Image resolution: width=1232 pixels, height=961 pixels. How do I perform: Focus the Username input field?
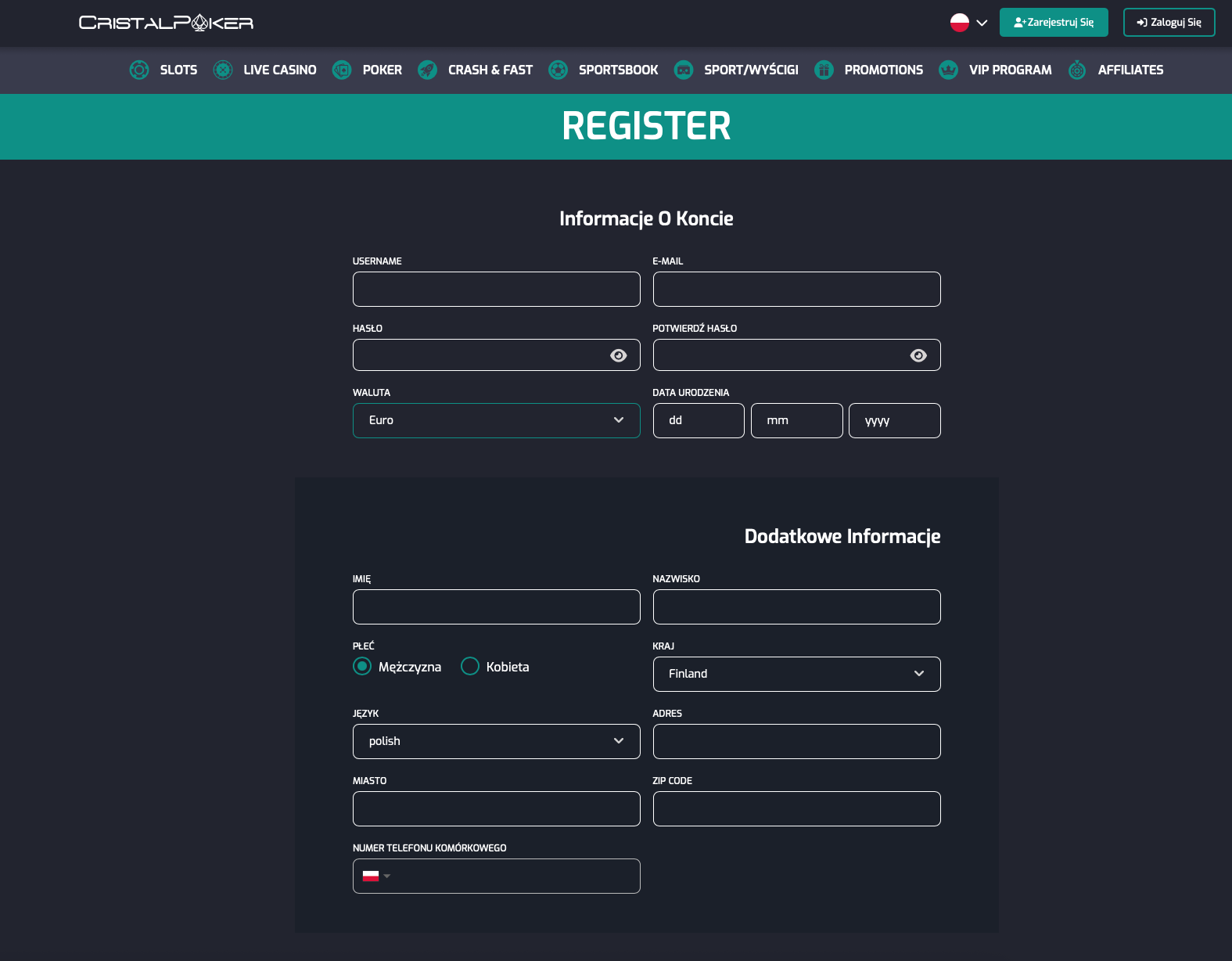[496, 289]
